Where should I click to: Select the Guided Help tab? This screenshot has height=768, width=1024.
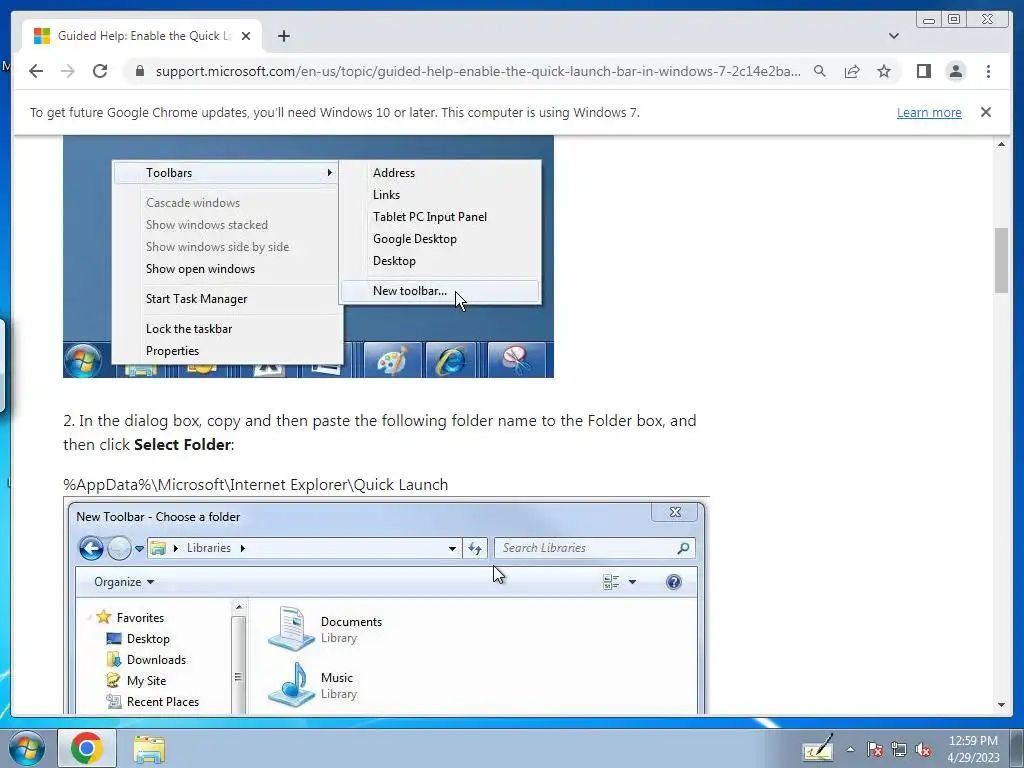142,36
